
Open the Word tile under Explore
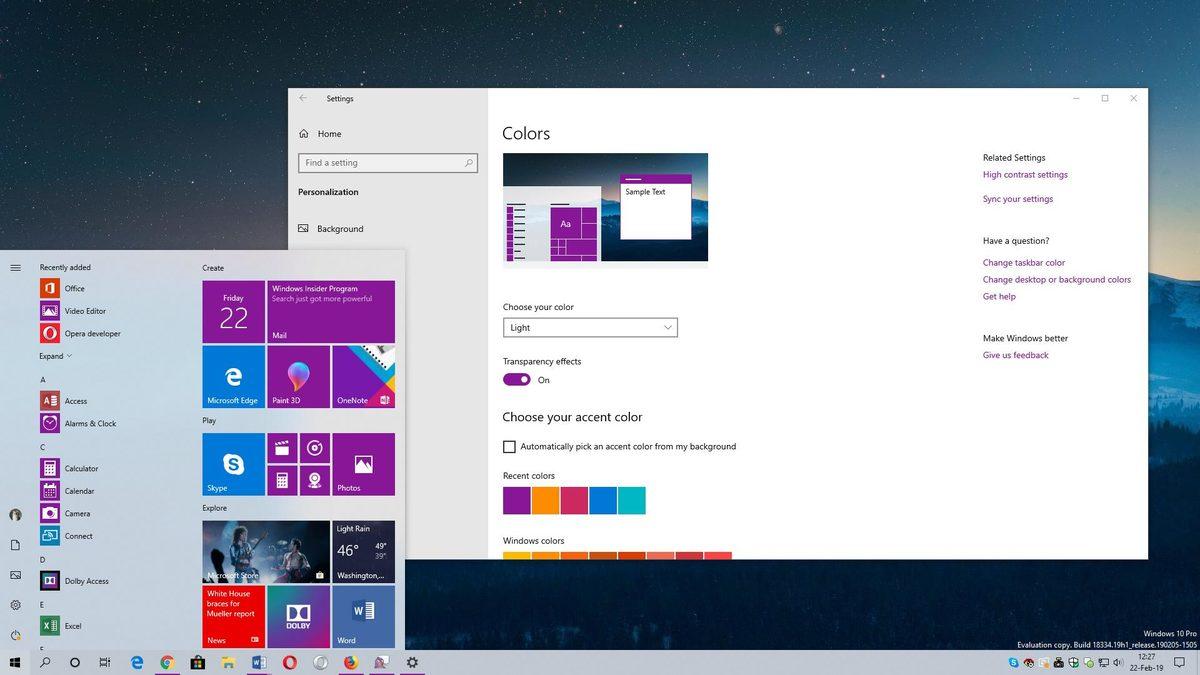[362, 617]
